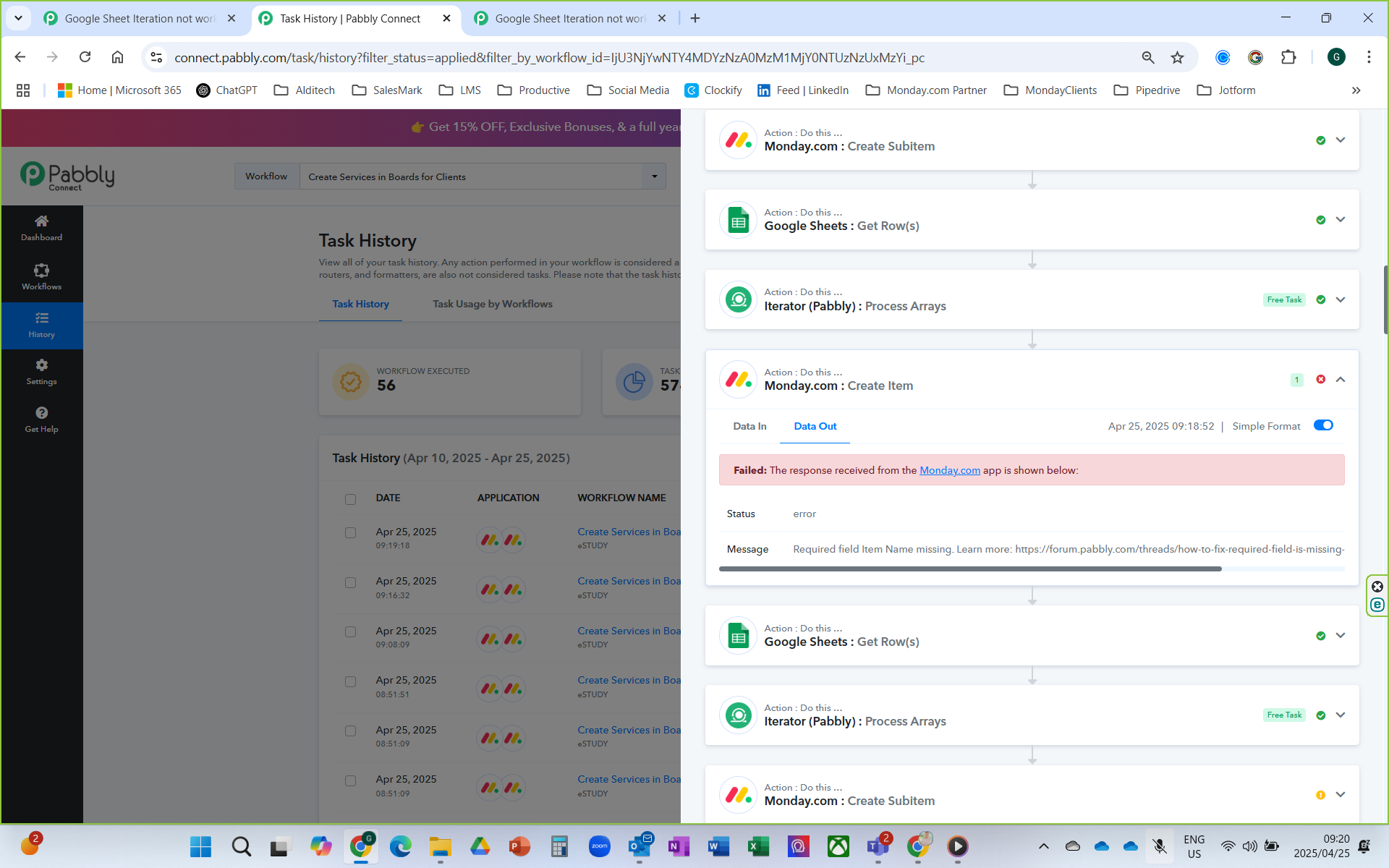Expand the first Iterator Process Arrays step
Screen dimensions: 1389x868
pyautogui.click(x=1341, y=299)
